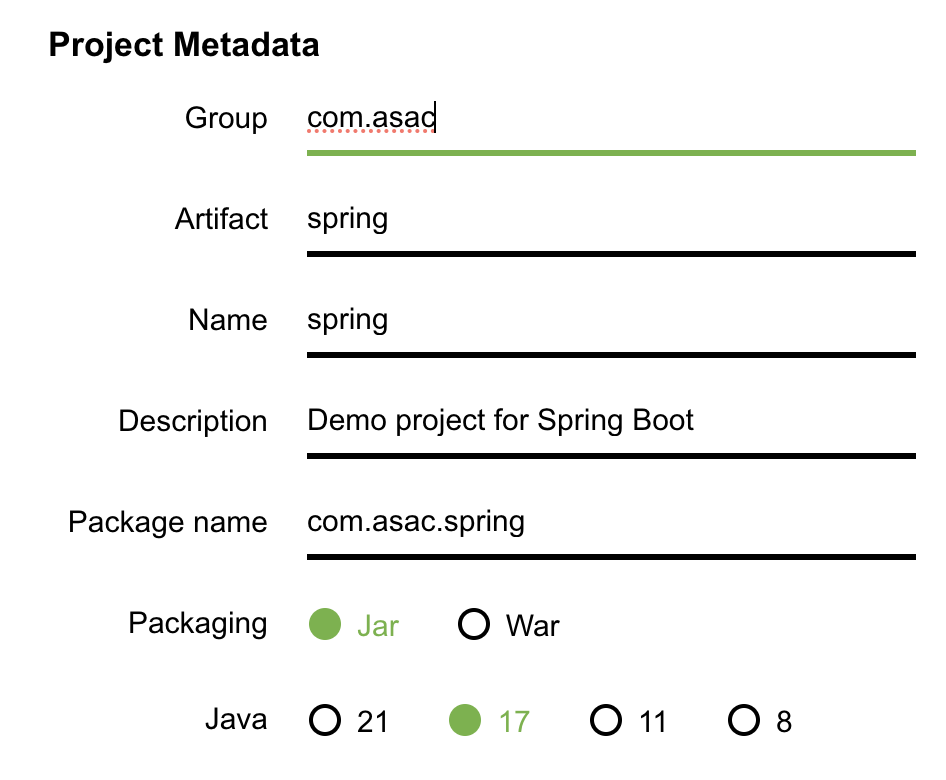Viewport: 946px width, 780px height.
Task: Click the Group field label
Action: tap(226, 119)
